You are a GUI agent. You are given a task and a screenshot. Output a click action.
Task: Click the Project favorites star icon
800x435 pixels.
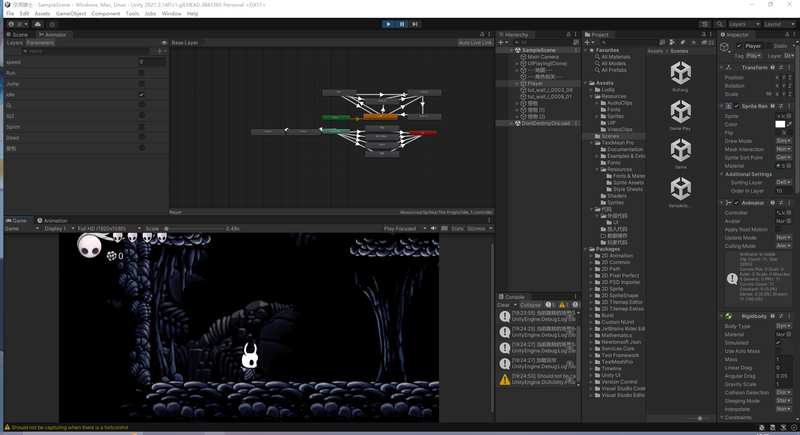693,43
